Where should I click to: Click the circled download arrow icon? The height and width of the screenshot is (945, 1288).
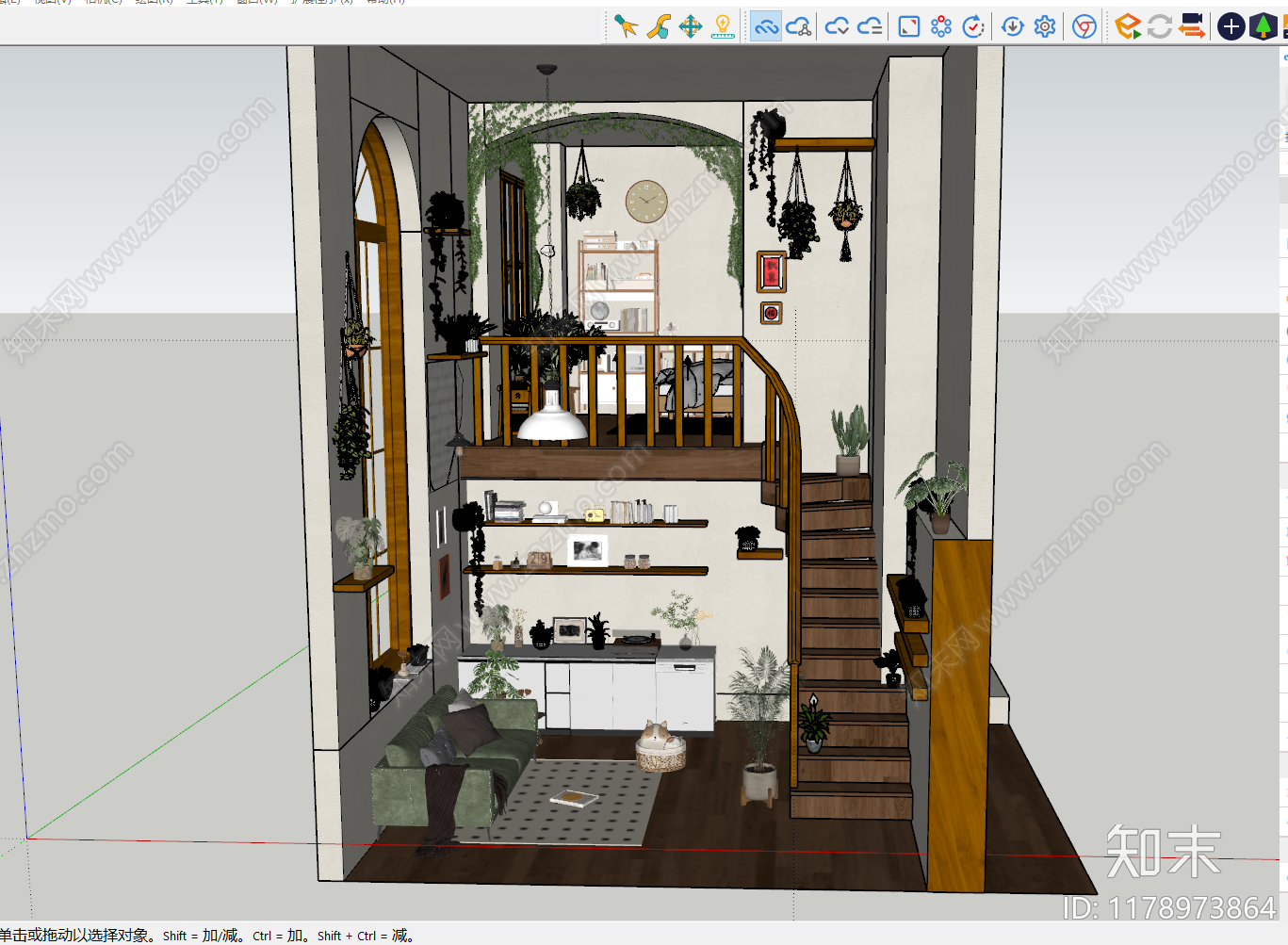tap(1013, 26)
